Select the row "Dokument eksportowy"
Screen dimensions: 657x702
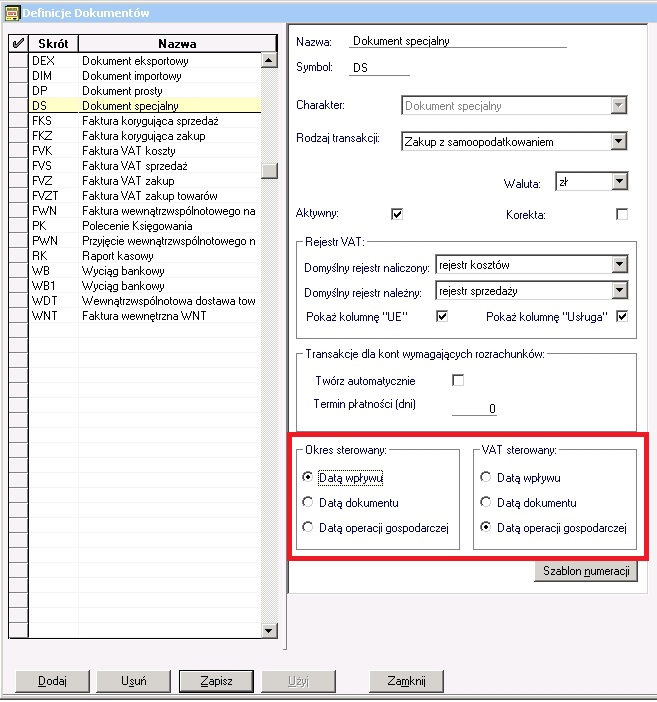tap(145, 60)
